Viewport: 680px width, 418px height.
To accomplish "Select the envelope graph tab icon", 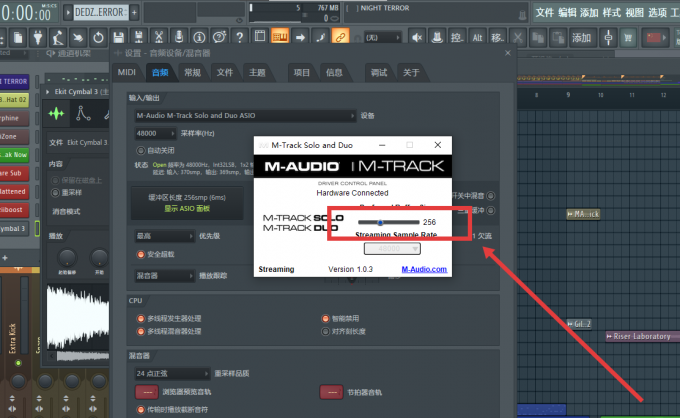I will (83, 114).
